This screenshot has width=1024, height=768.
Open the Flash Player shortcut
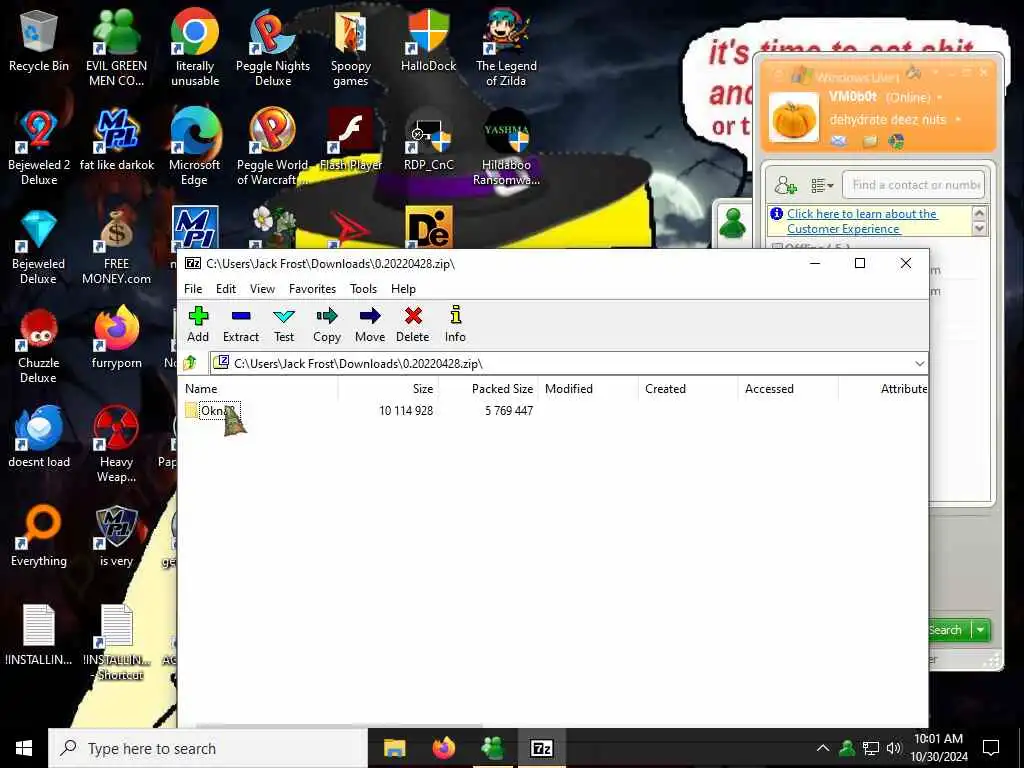pyautogui.click(x=351, y=140)
